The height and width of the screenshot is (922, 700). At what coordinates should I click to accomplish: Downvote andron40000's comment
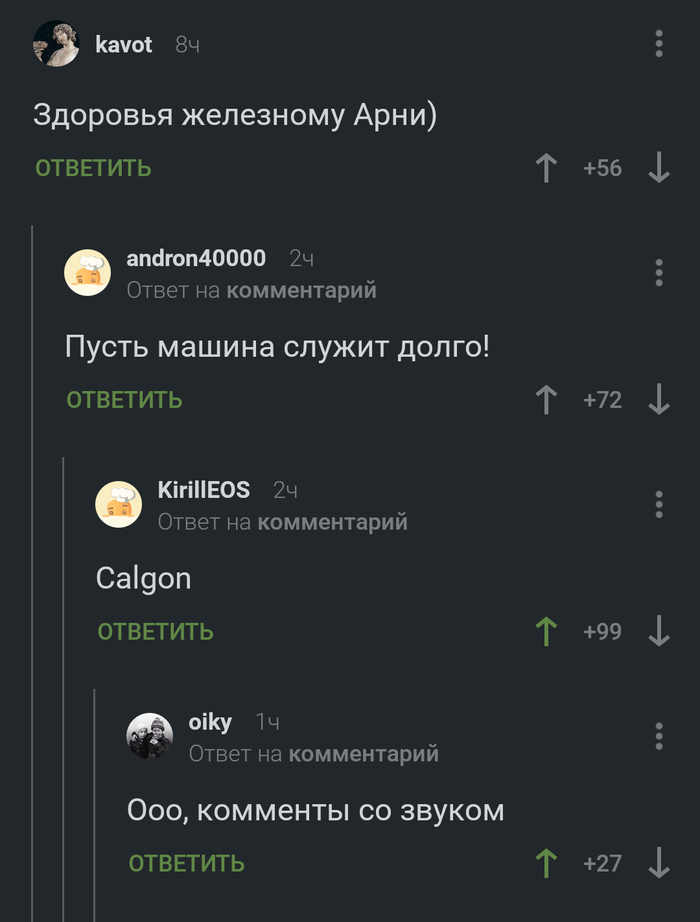(x=659, y=400)
